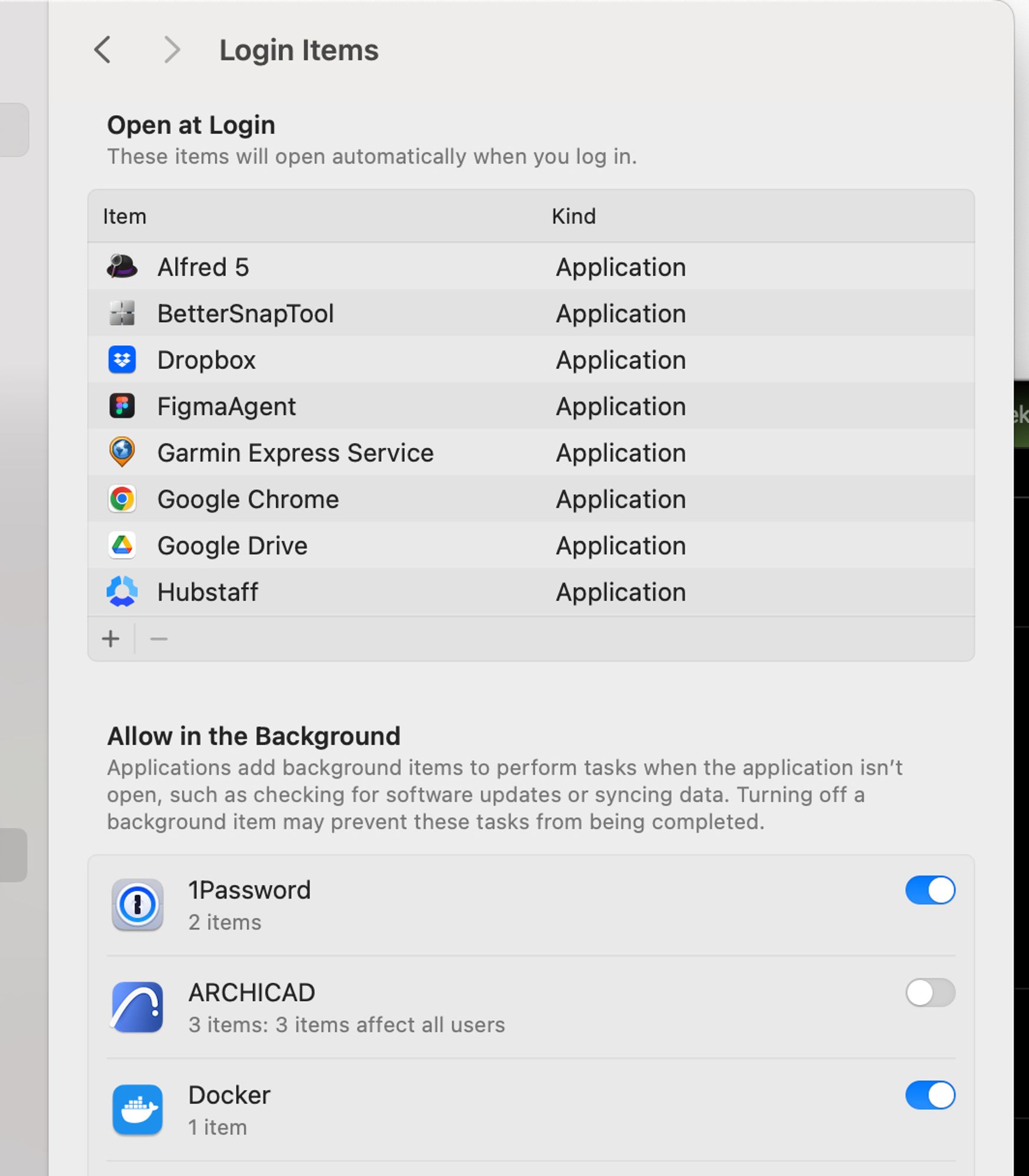1029x1176 pixels.
Task: Click the Docker label
Action: (x=229, y=1095)
